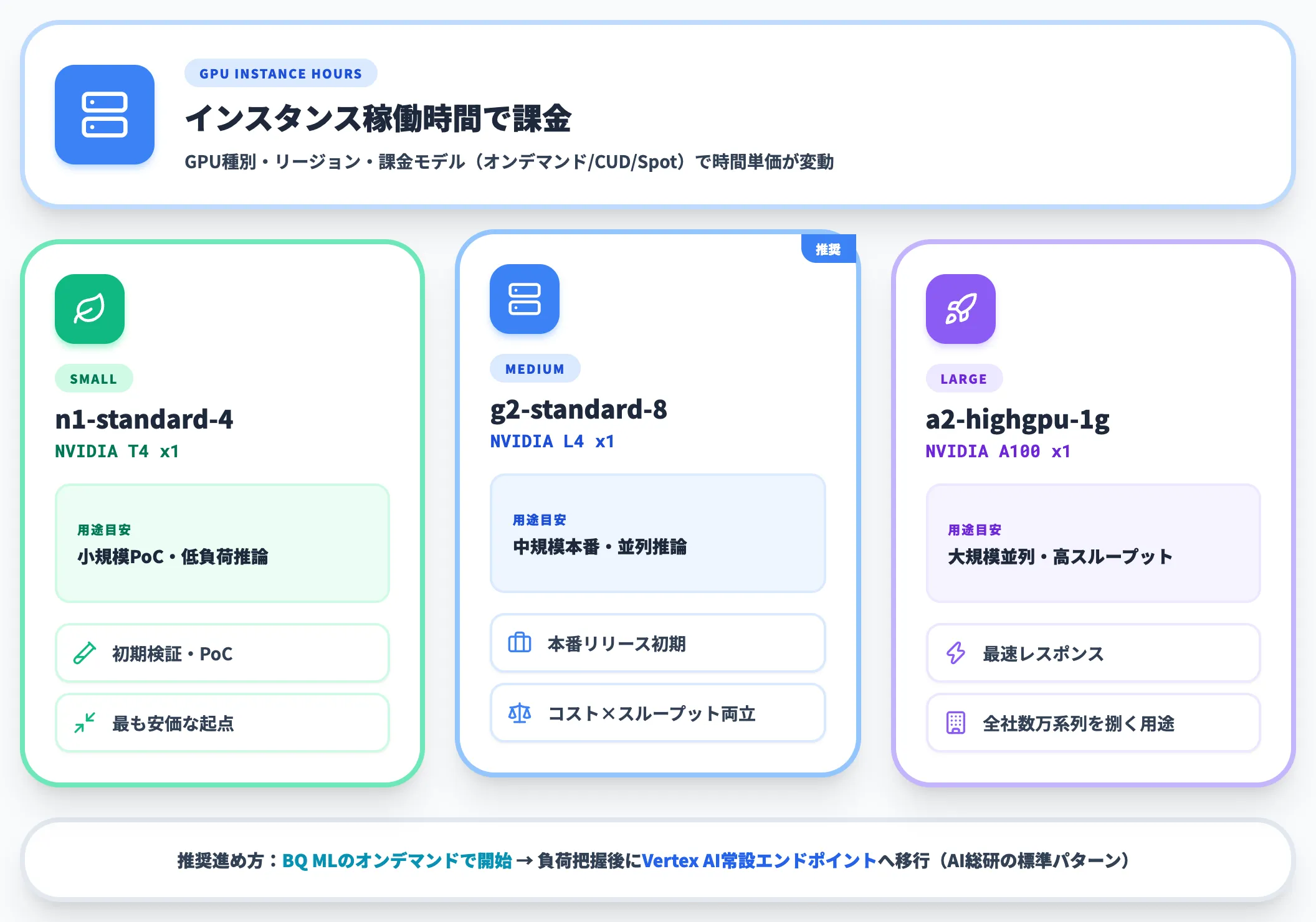Click the 本番リリース初期 feature row

[x=657, y=644]
